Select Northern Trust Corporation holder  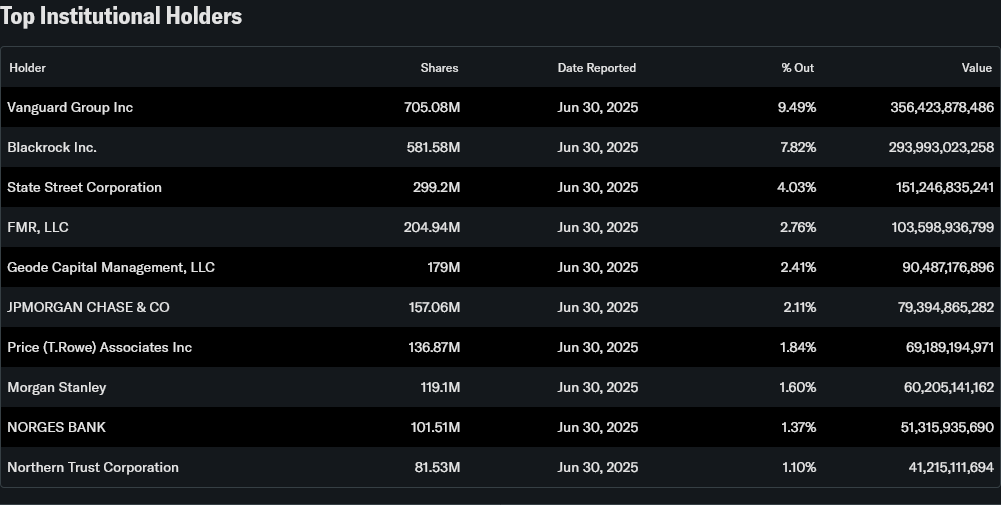point(93,467)
